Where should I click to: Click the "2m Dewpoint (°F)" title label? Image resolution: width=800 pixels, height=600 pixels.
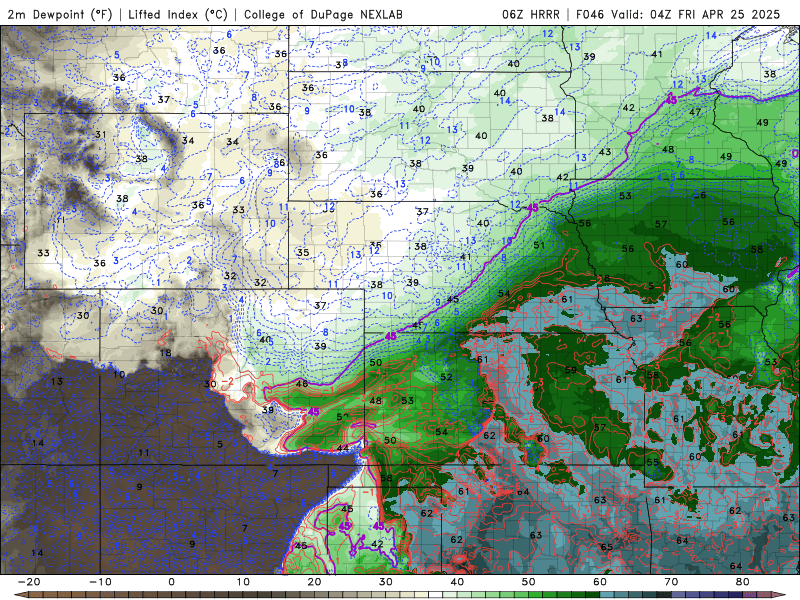[60, 14]
